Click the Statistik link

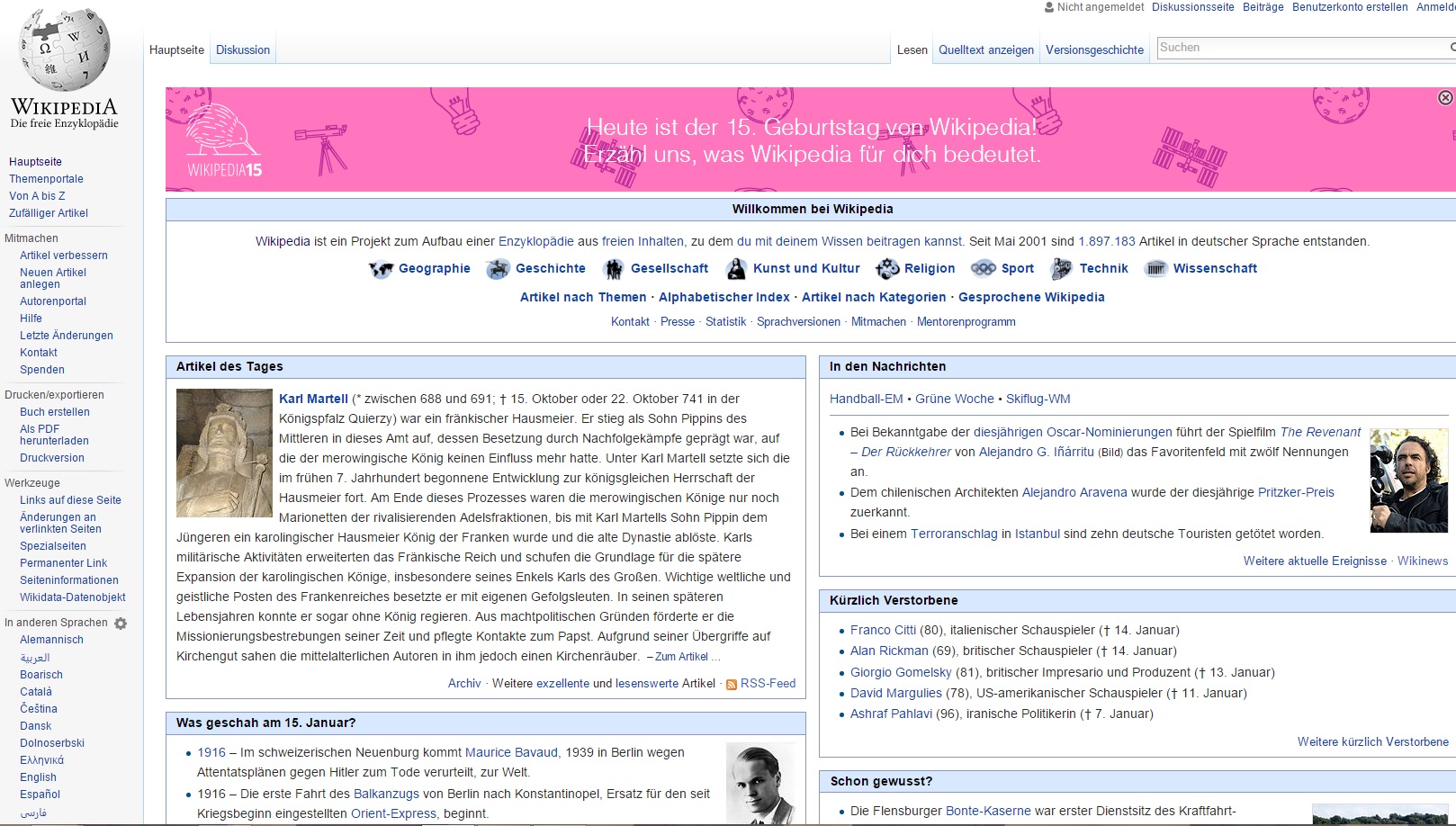click(725, 322)
